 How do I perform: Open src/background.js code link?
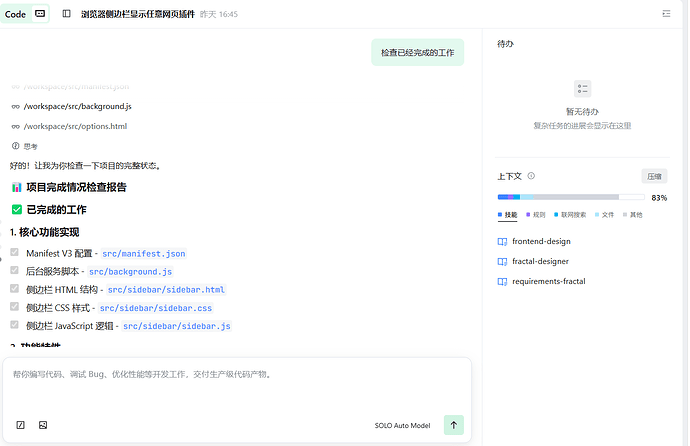click(x=130, y=272)
